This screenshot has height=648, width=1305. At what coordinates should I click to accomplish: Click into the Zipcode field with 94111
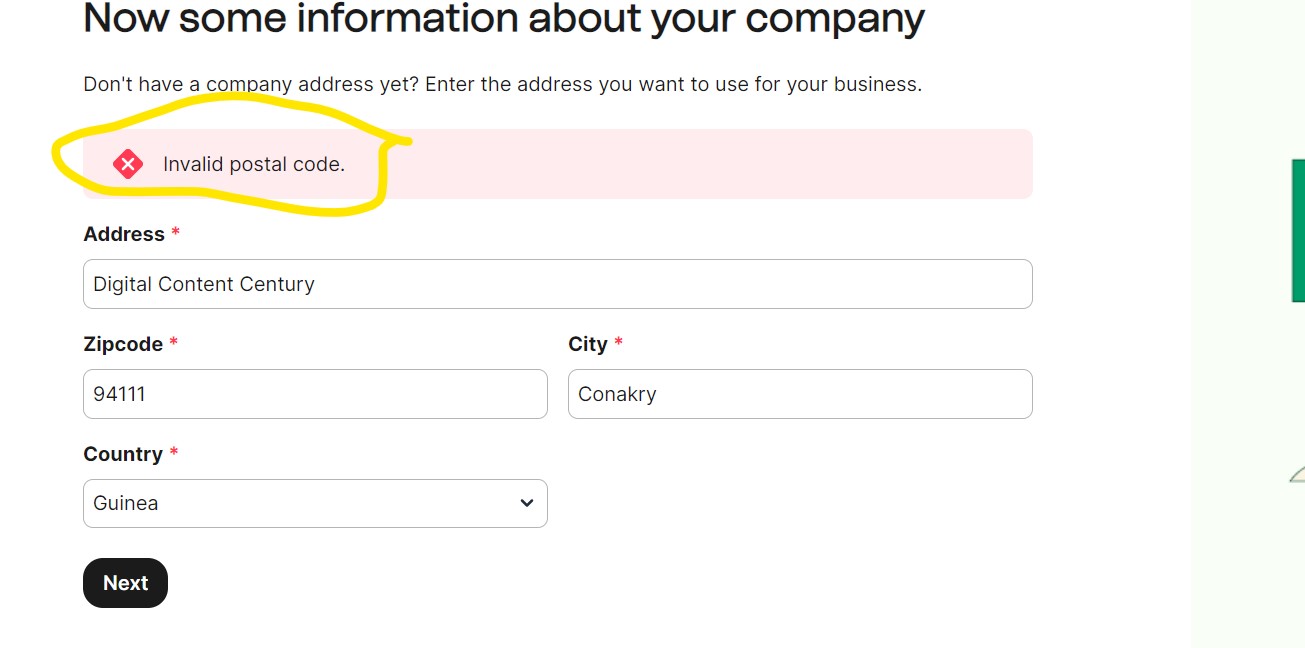(x=315, y=394)
